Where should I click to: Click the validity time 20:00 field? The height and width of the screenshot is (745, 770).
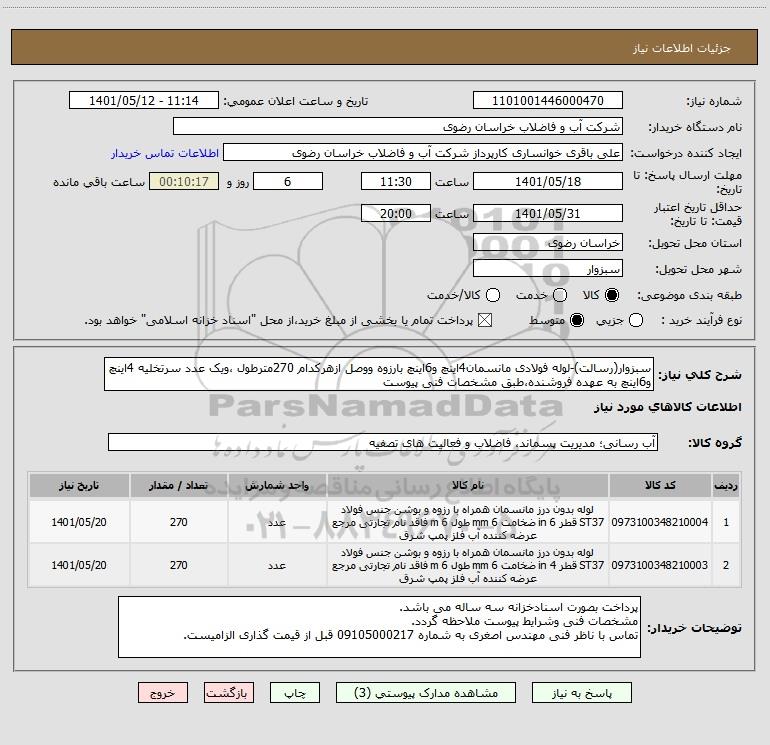coord(396,214)
